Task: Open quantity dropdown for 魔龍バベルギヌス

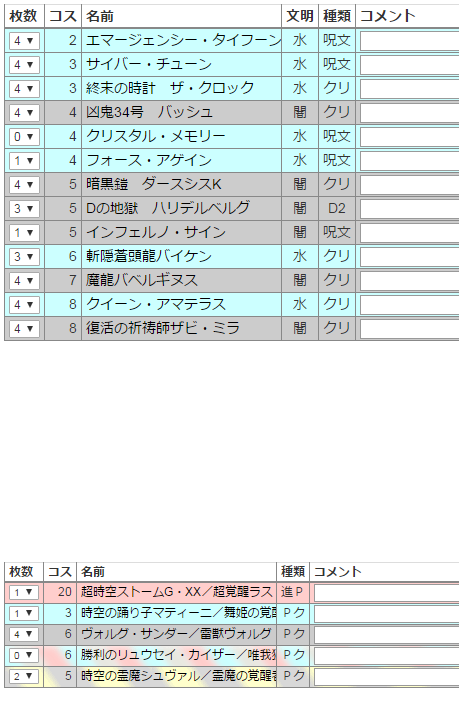Action: pyautogui.click(x=25, y=281)
